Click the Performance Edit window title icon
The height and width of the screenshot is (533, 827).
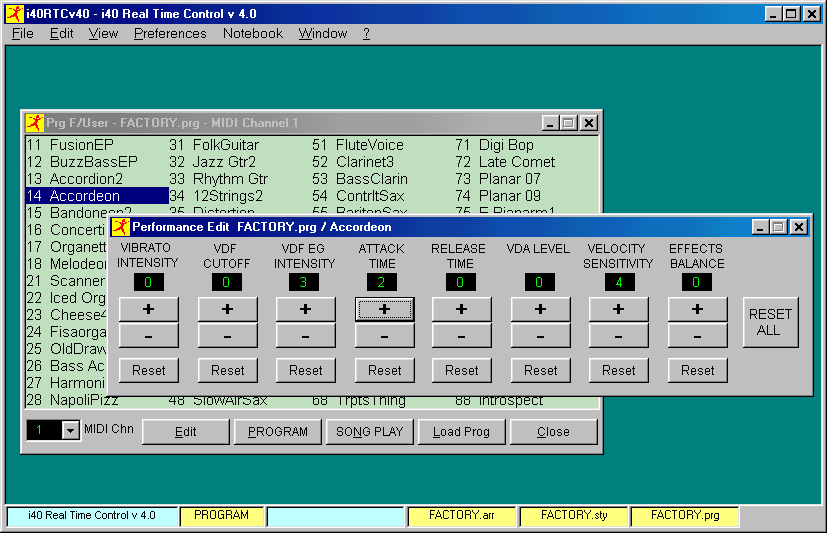121,227
